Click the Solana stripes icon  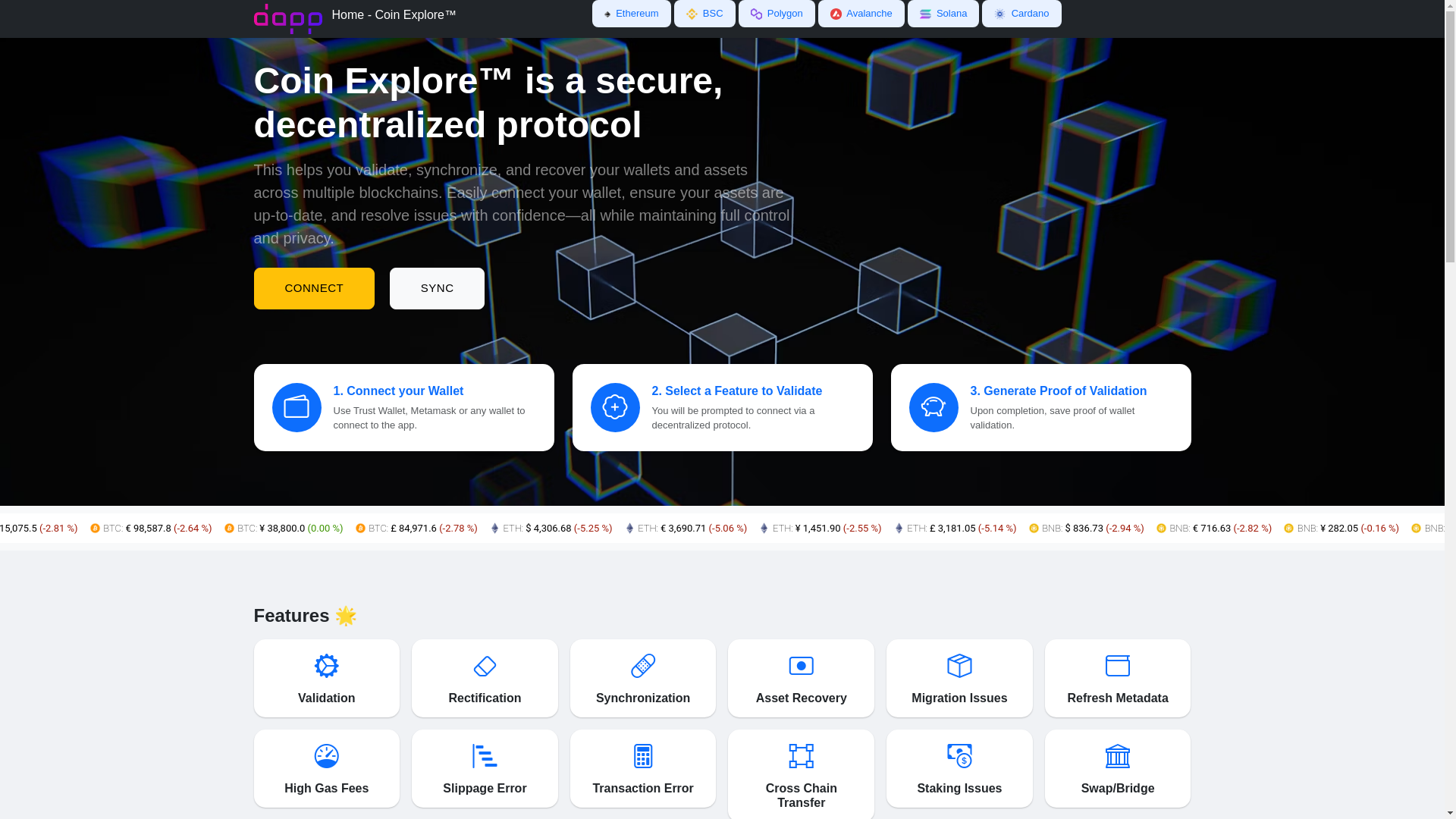[925, 14]
